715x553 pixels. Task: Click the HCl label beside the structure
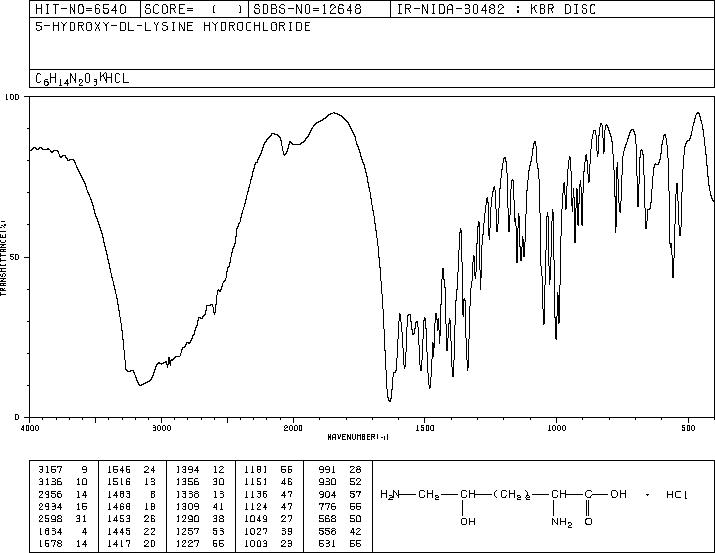[x=676, y=495]
